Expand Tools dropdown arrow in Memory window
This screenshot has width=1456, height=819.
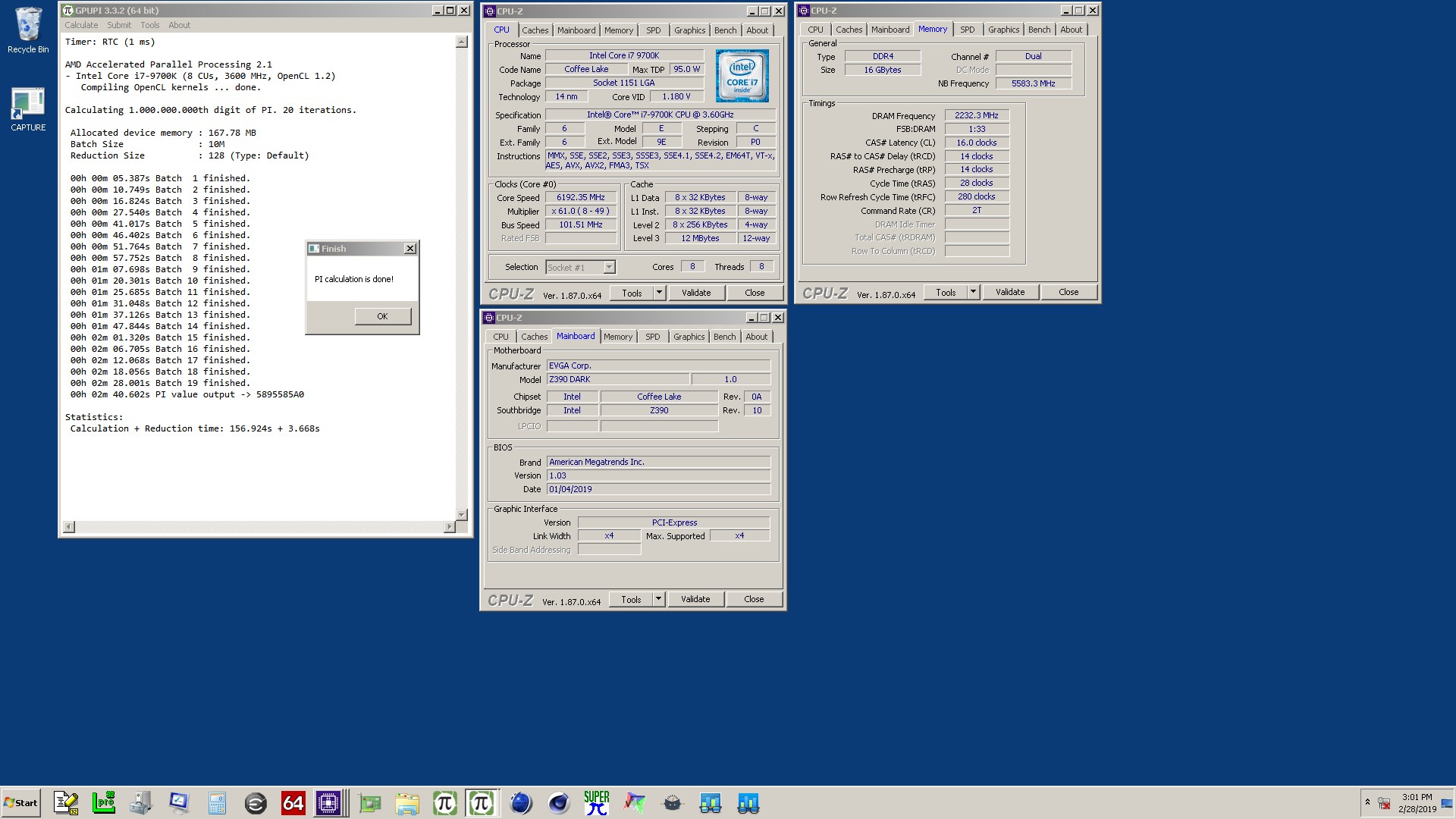(x=973, y=292)
